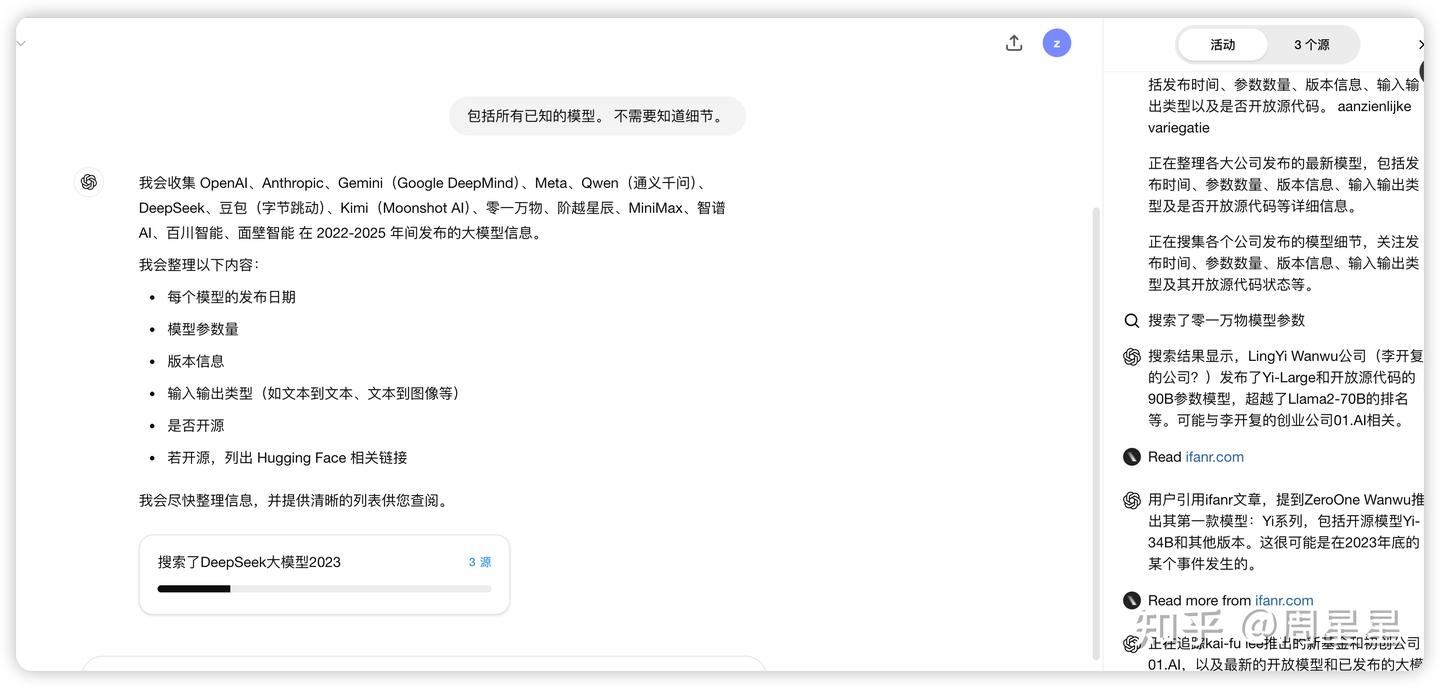Click the ChatGPT logo beside the response
Viewport: 1440px width, 687px height.
click(x=89, y=182)
